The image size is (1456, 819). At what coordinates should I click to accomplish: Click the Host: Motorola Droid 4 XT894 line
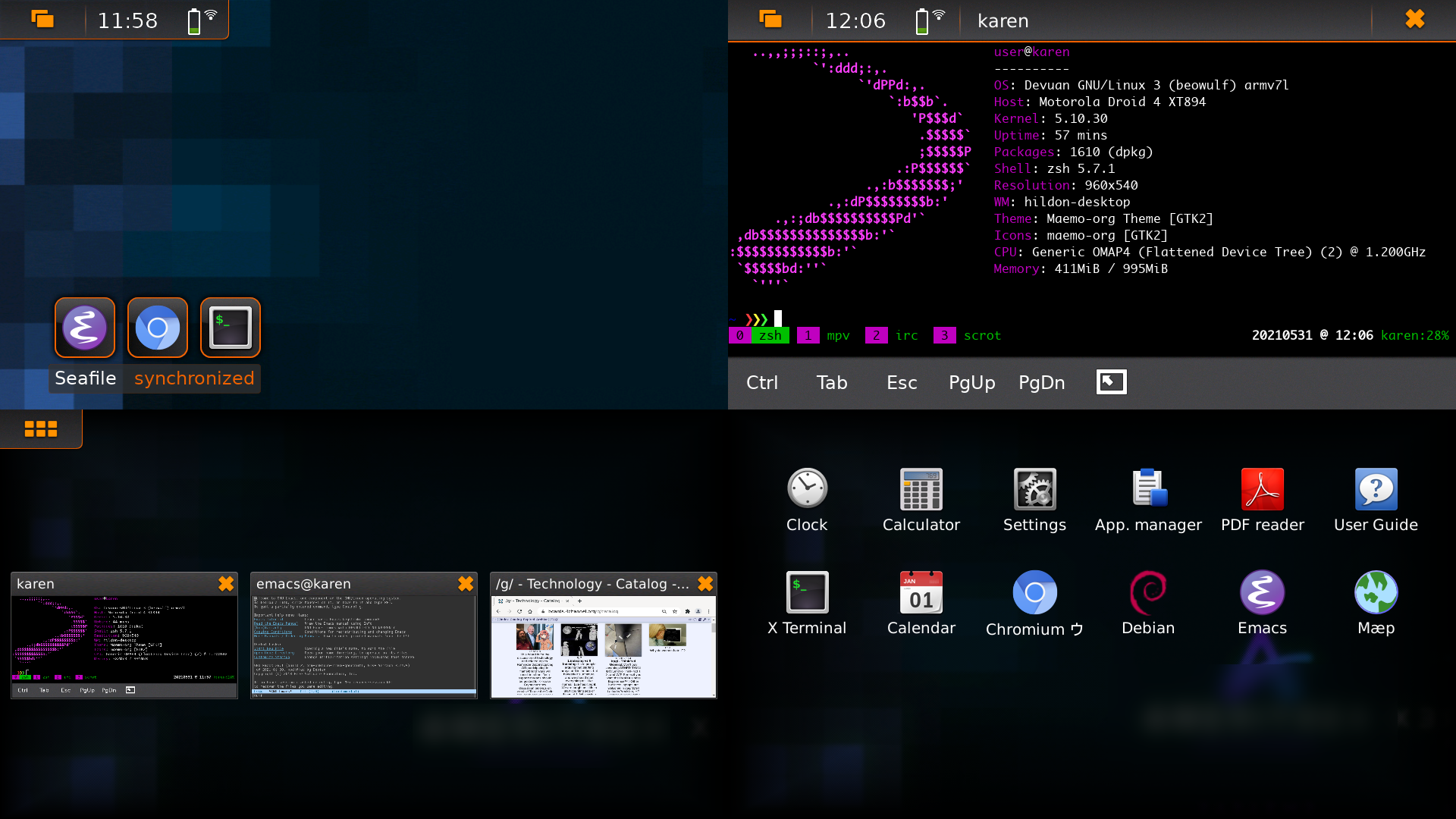click(1100, 102)
